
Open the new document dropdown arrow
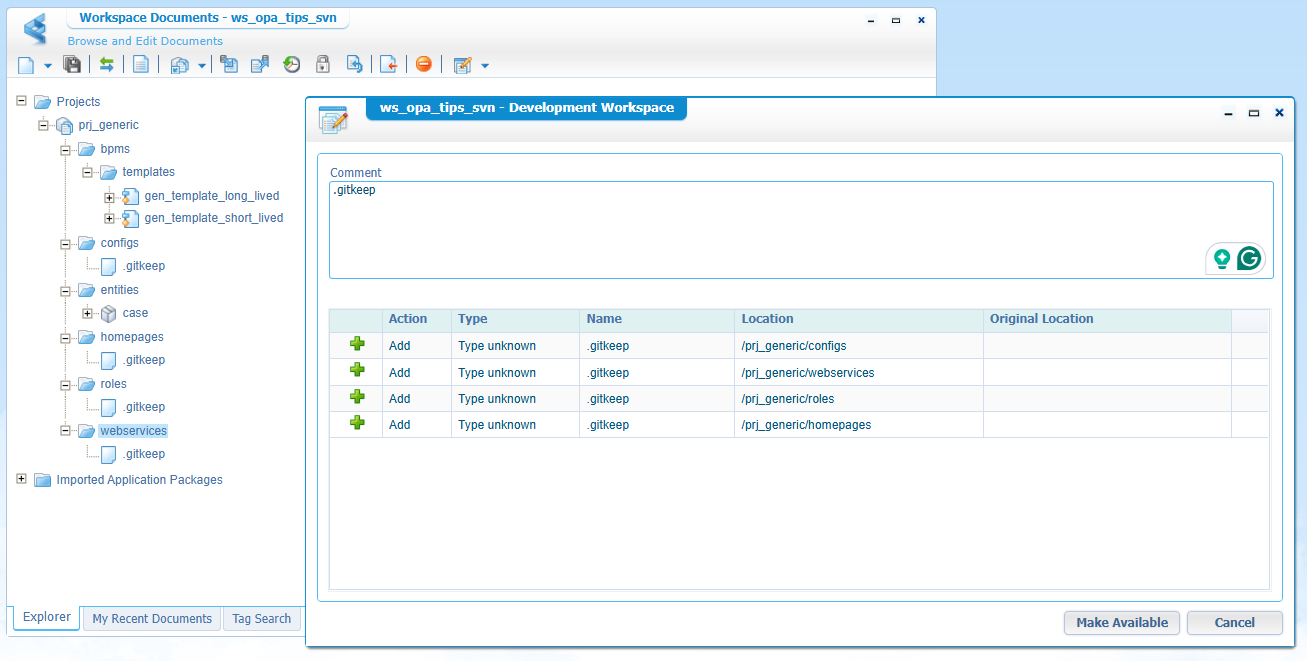47,66
